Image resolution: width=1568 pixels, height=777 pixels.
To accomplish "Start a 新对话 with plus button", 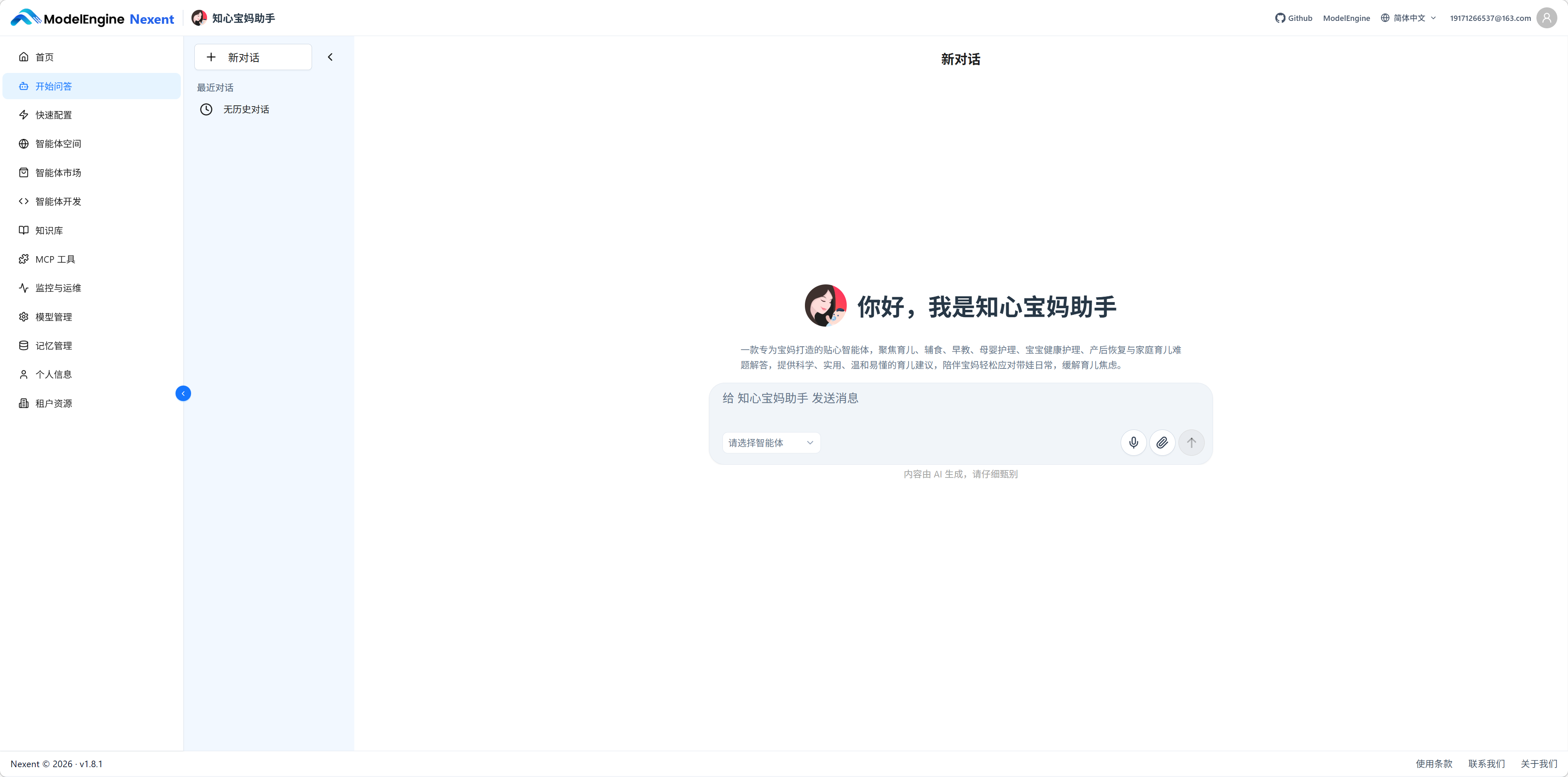I will 253,57.
